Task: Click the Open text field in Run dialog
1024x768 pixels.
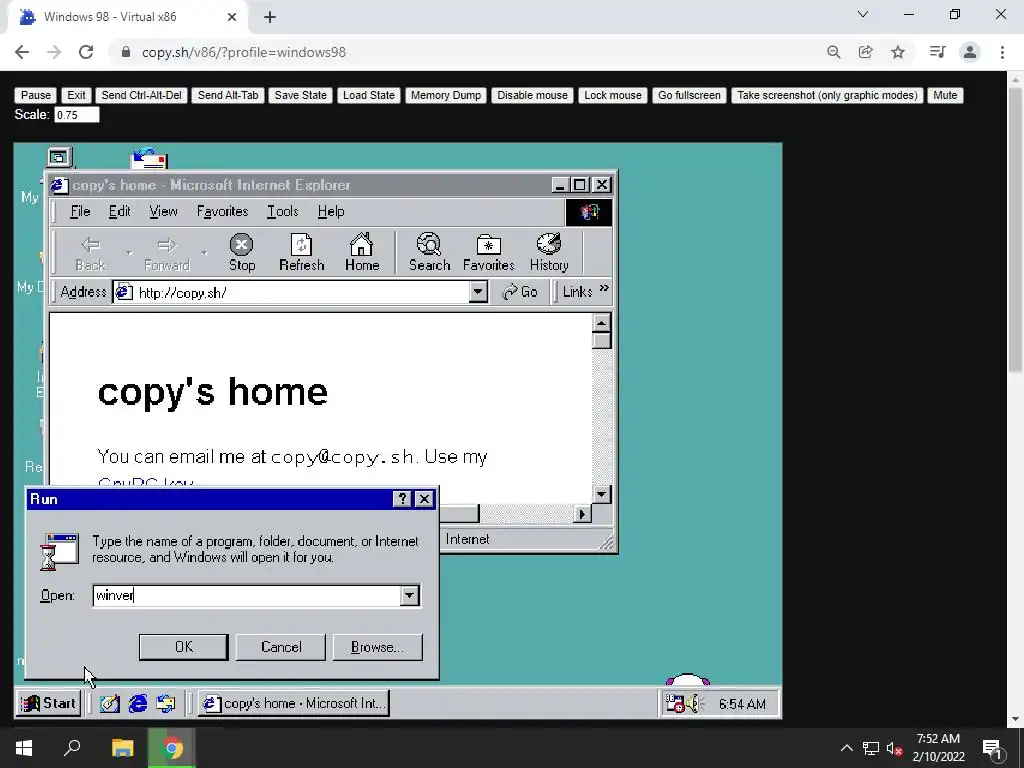Action: (x=247, y=595)
